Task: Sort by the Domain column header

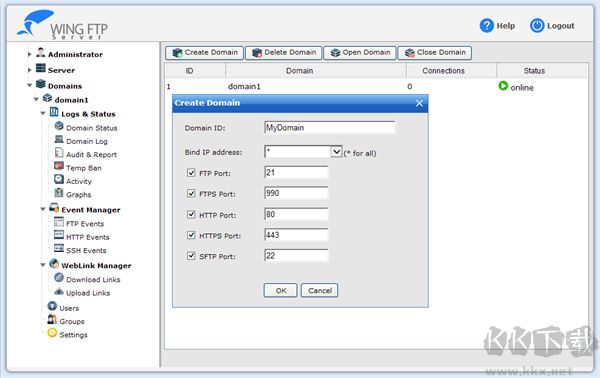Action: [316, 71]
